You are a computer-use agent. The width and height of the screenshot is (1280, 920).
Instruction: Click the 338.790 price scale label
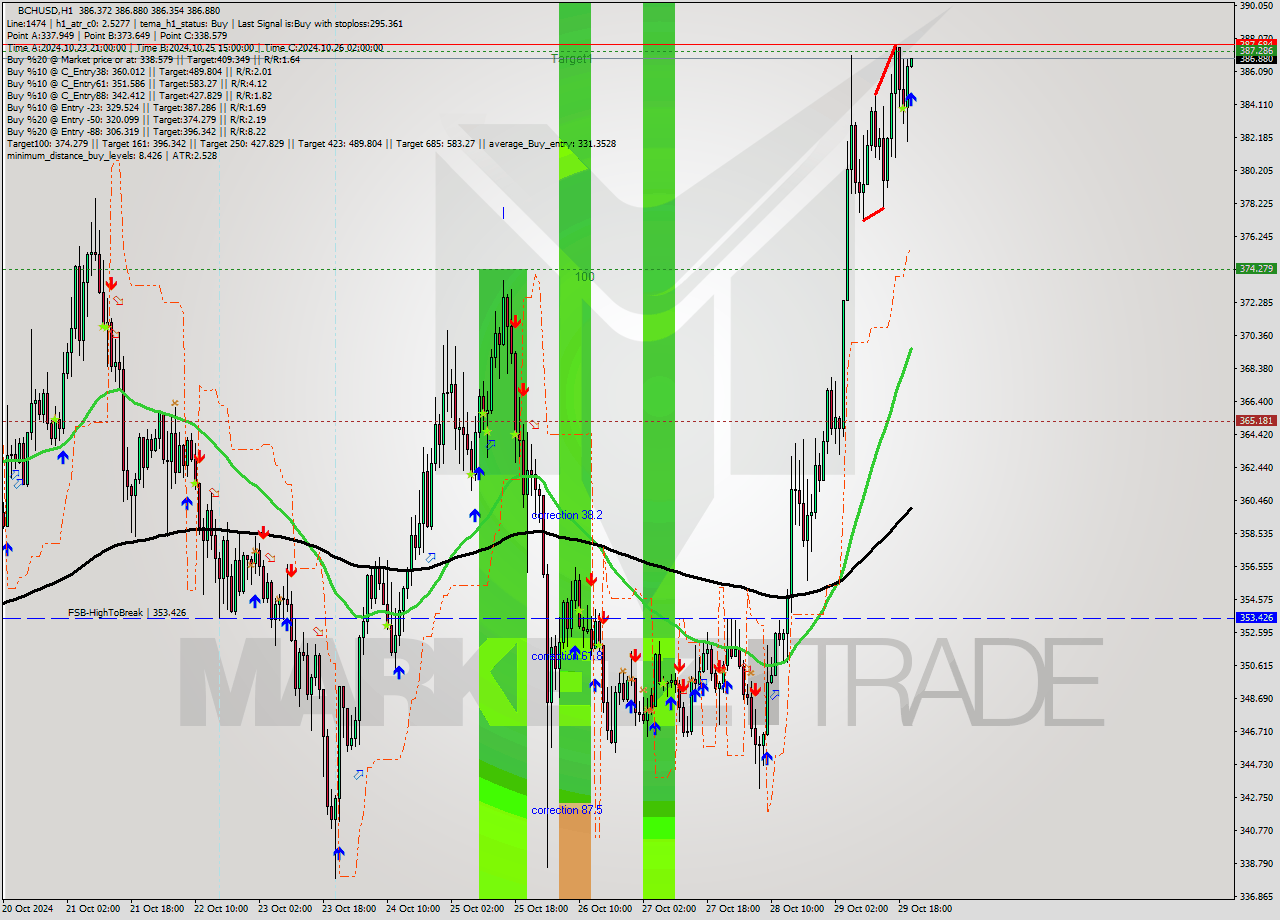click(1256, 864)
